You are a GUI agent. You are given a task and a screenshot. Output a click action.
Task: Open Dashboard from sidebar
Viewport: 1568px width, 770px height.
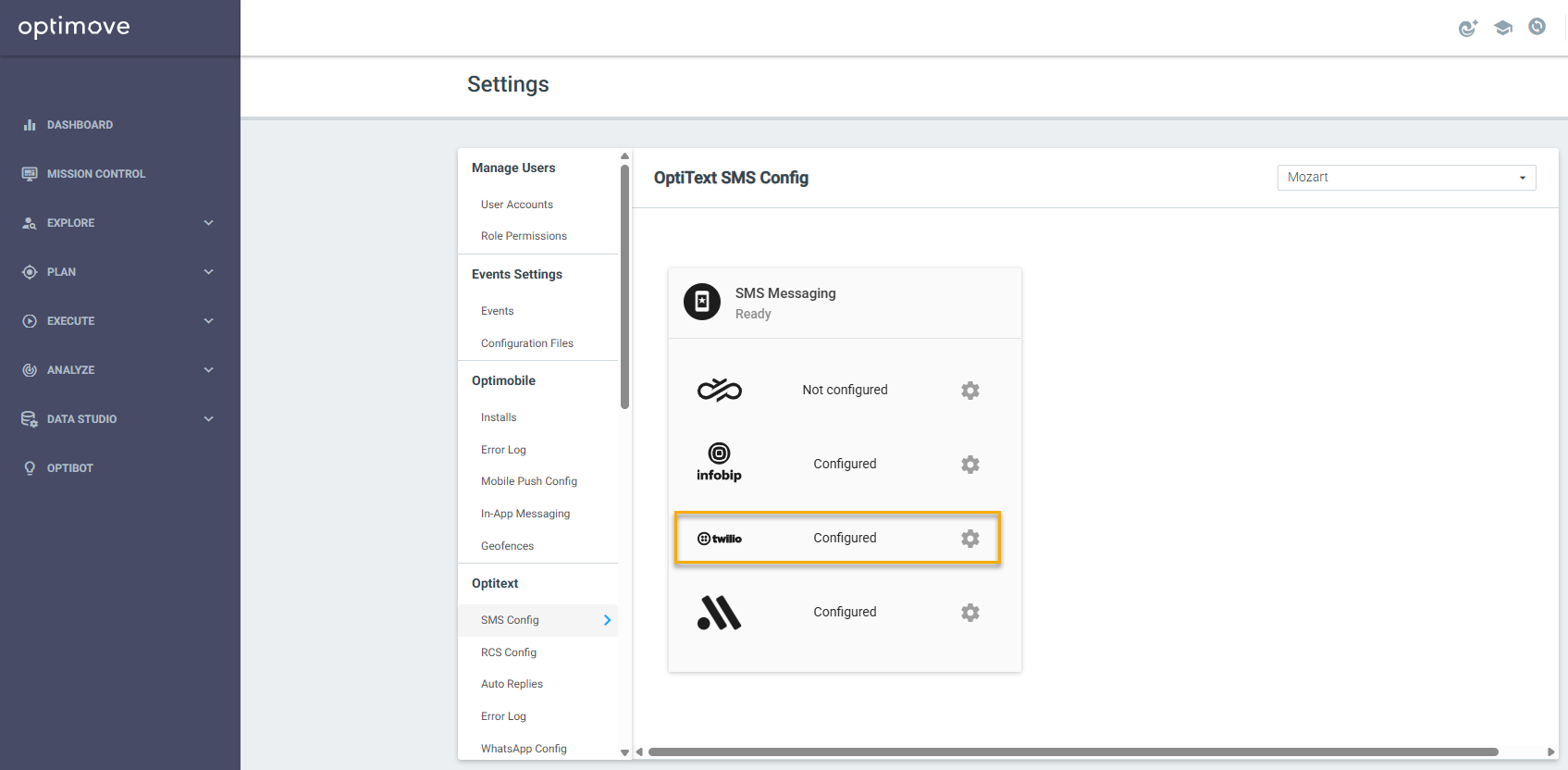pos(80,125)
